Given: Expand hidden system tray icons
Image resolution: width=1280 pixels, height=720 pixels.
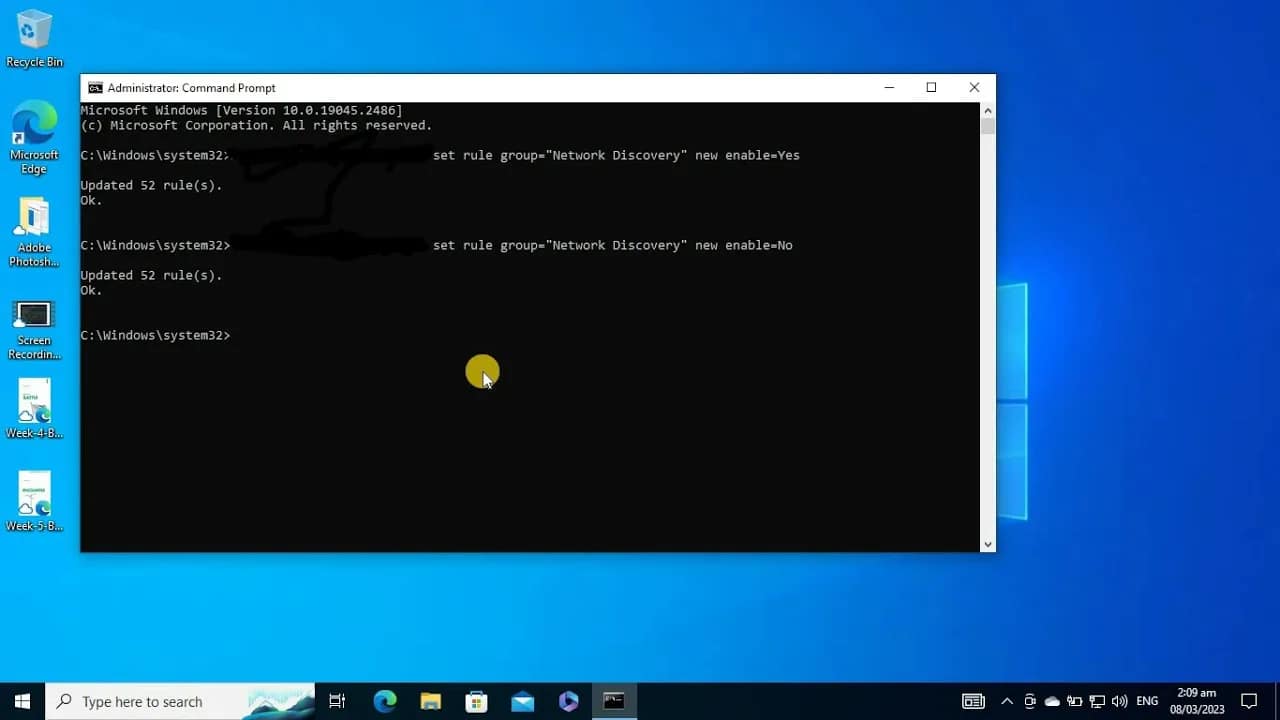Looking at the screenshot, I should (1007, 701).
